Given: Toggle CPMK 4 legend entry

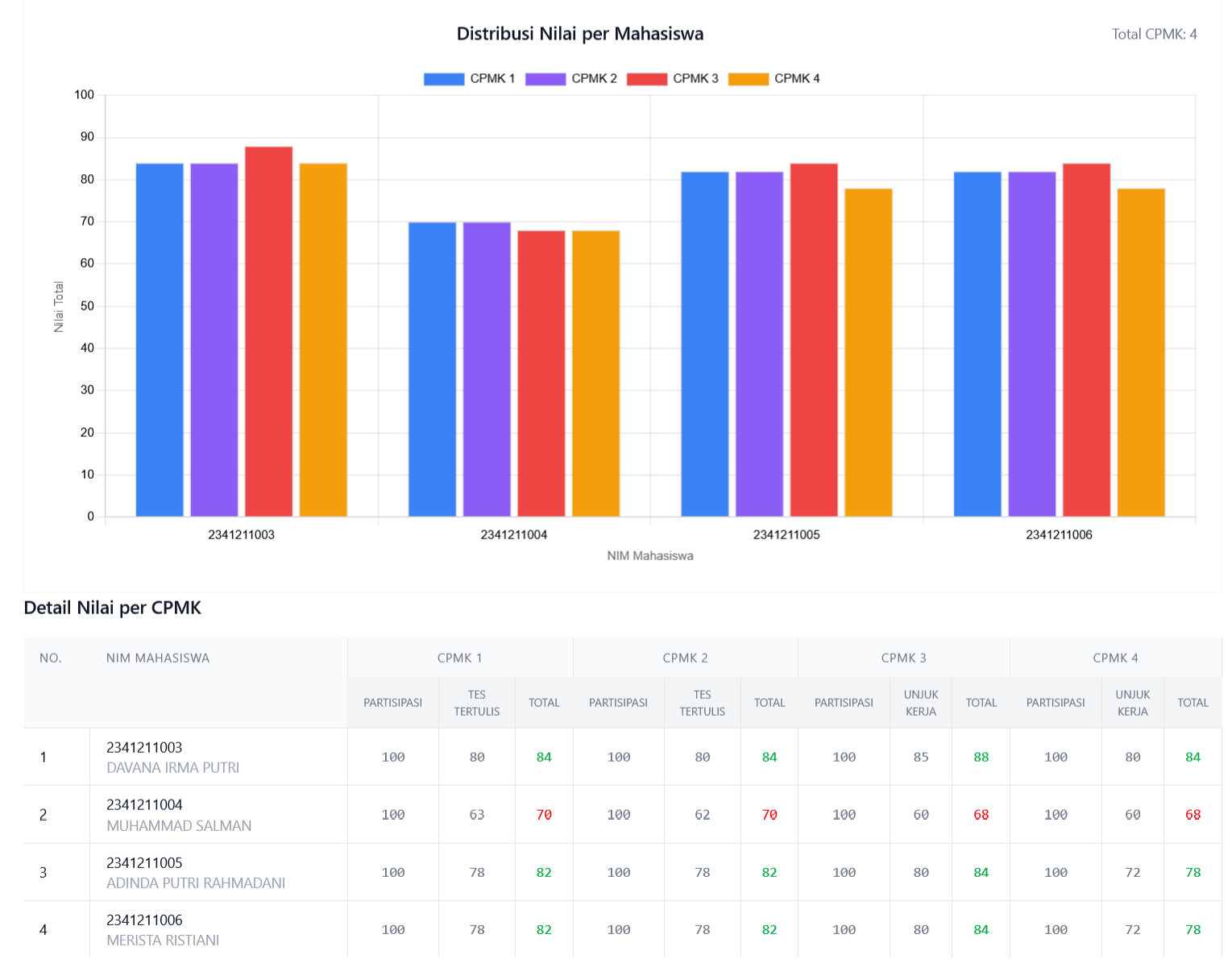Looking at the screenshot, I should (x=774, y=78).
